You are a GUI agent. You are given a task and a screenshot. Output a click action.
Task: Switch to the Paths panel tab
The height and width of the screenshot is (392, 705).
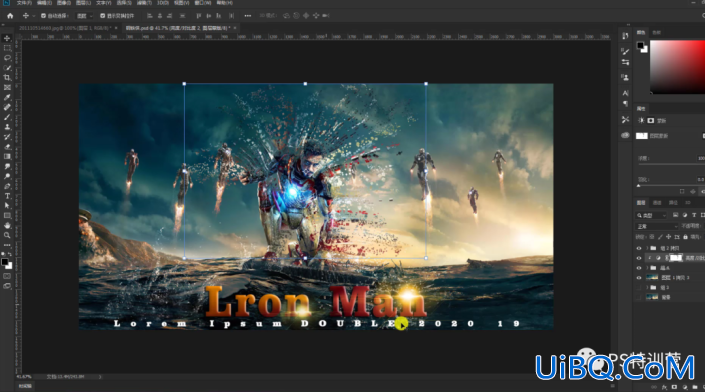(x=673, y=203)
